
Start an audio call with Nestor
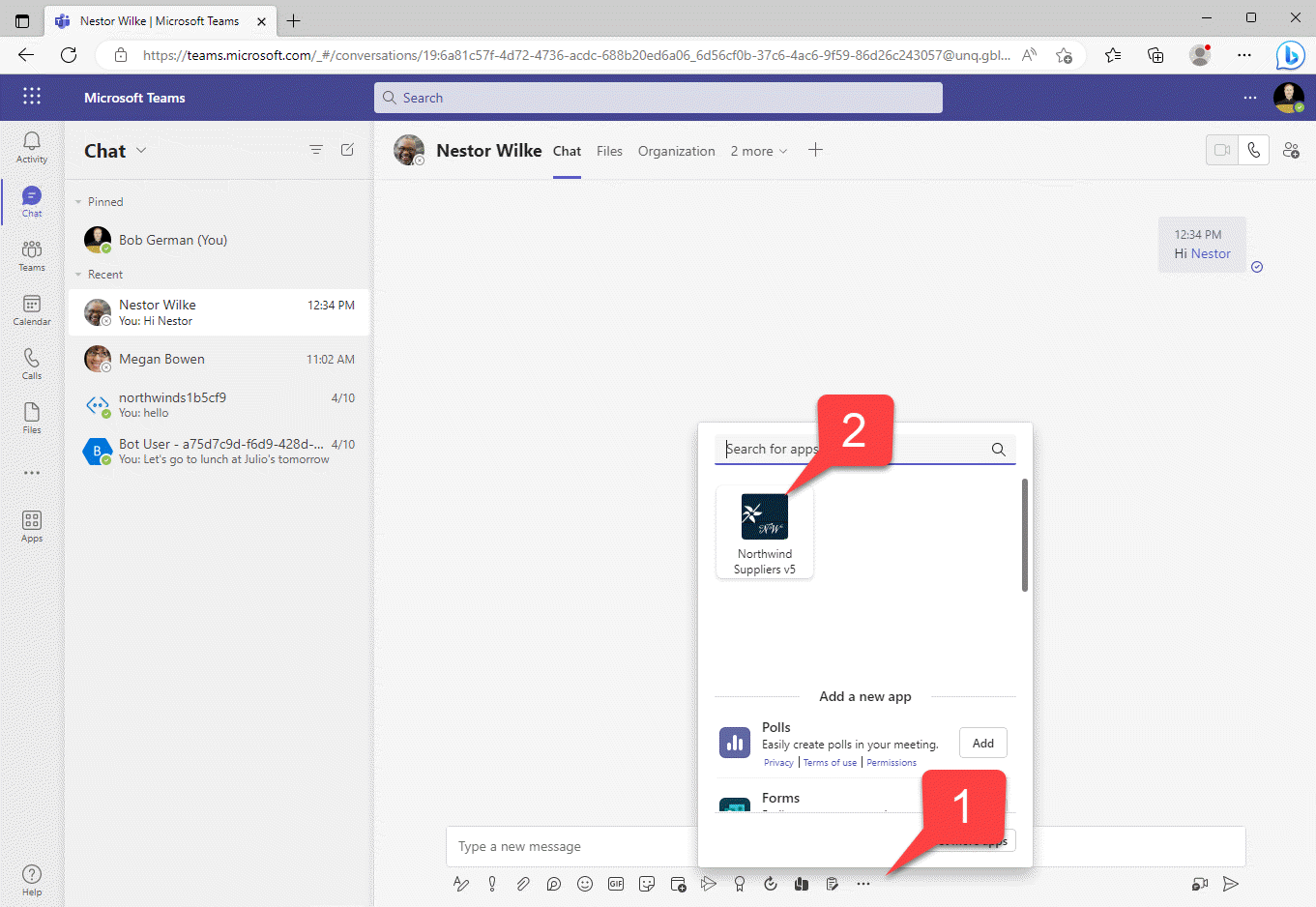click(1253, 150)
